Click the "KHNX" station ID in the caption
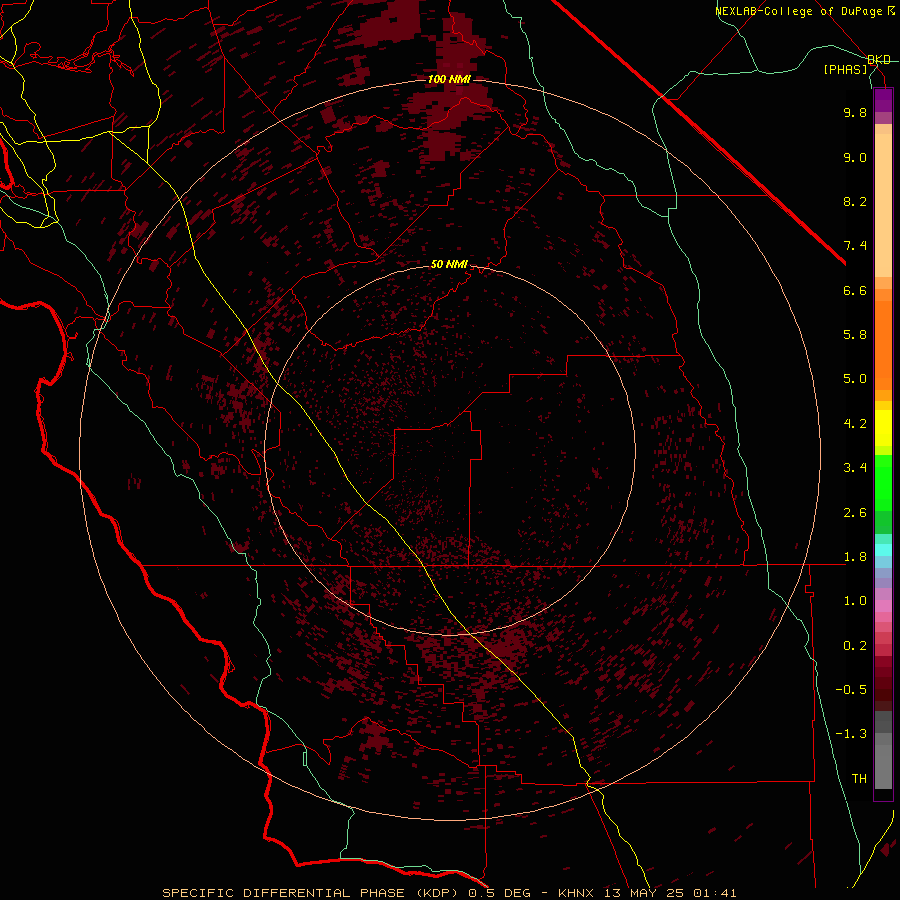The image size is (900, 900). (x=575, y=893)
